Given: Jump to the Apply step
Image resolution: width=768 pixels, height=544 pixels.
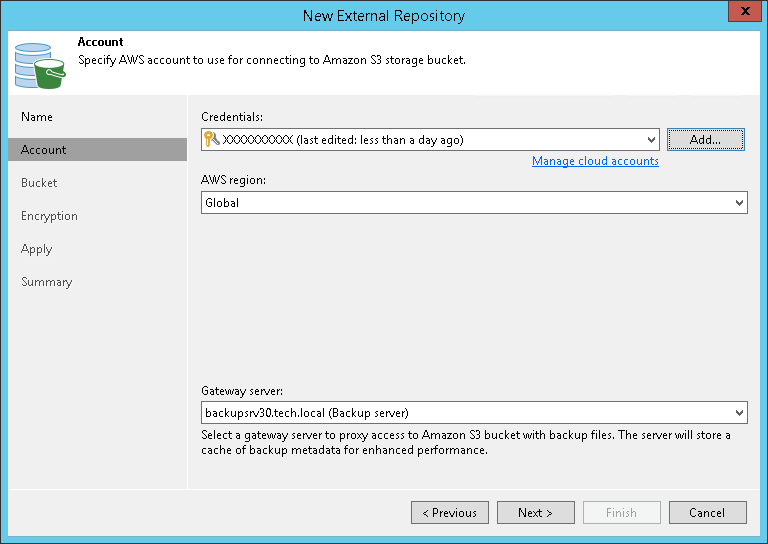Looking at the screenshot, I should click(x=36, y=249).
